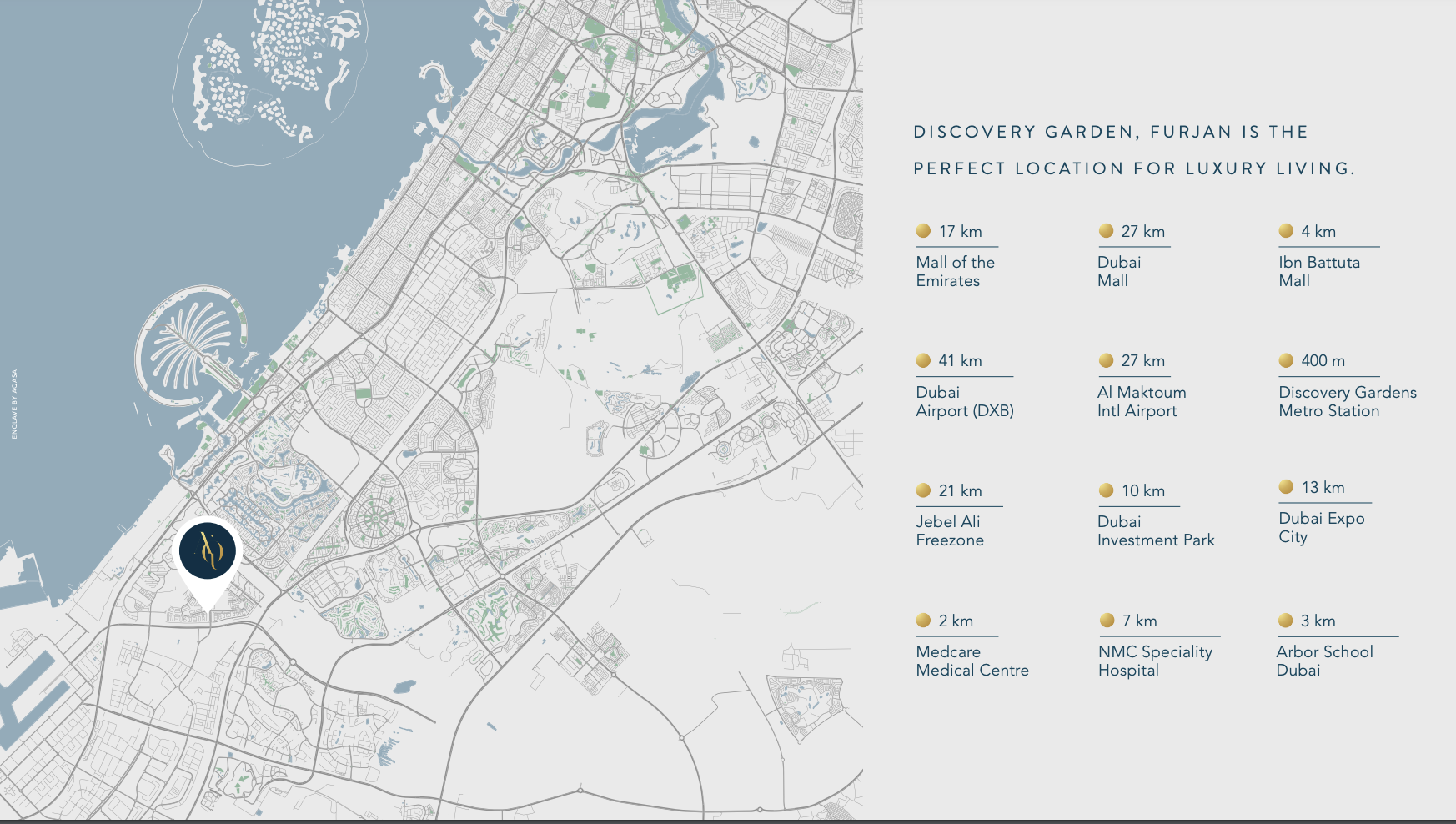The image size is (1456, 824).
Task: Select Dubai Airport (DXB) text
Action: point(964,401)
